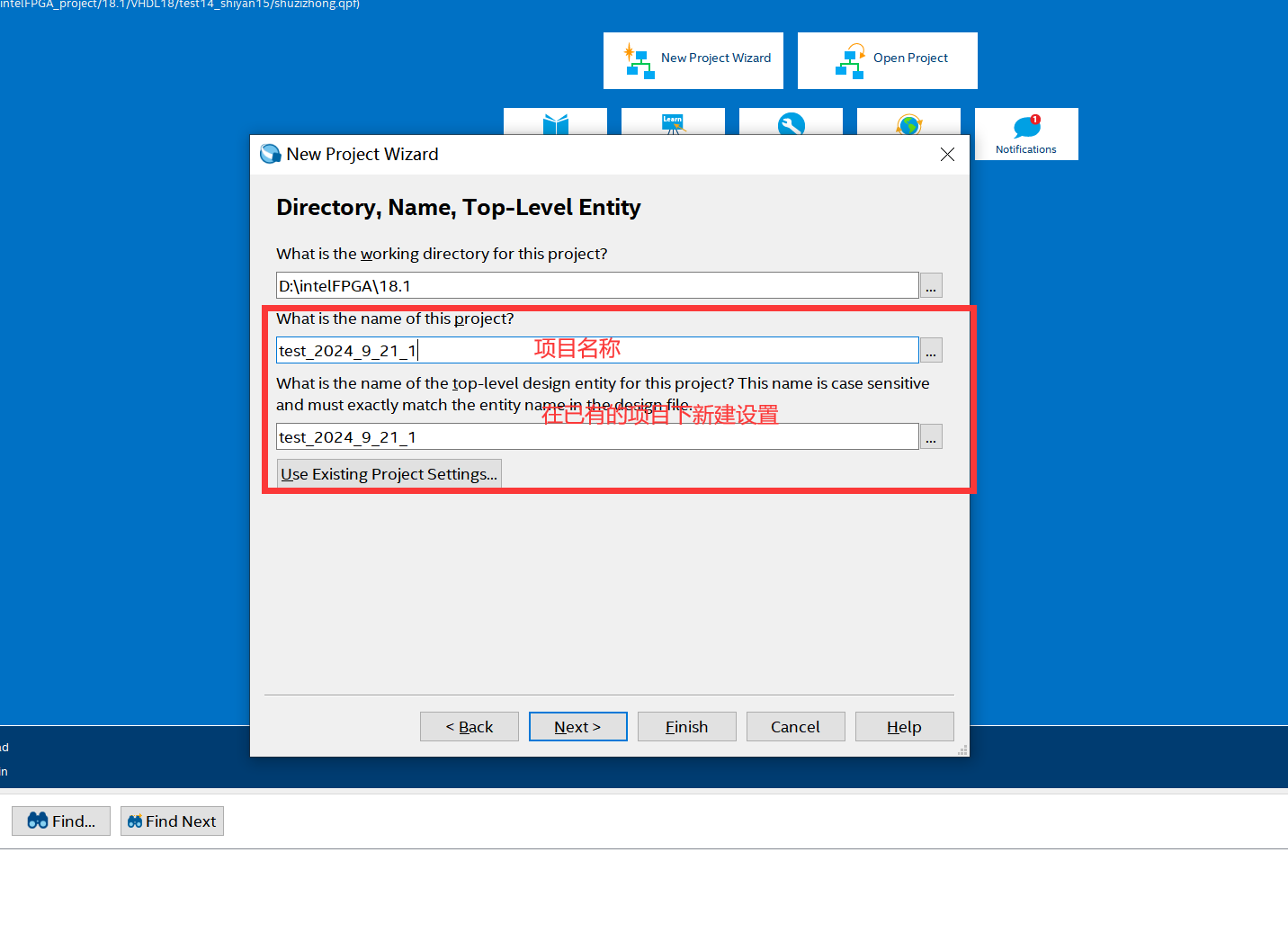Click the Learn training icon
Image resolution: width=1288 pixels, height=942 pixels.
(672, 123)
